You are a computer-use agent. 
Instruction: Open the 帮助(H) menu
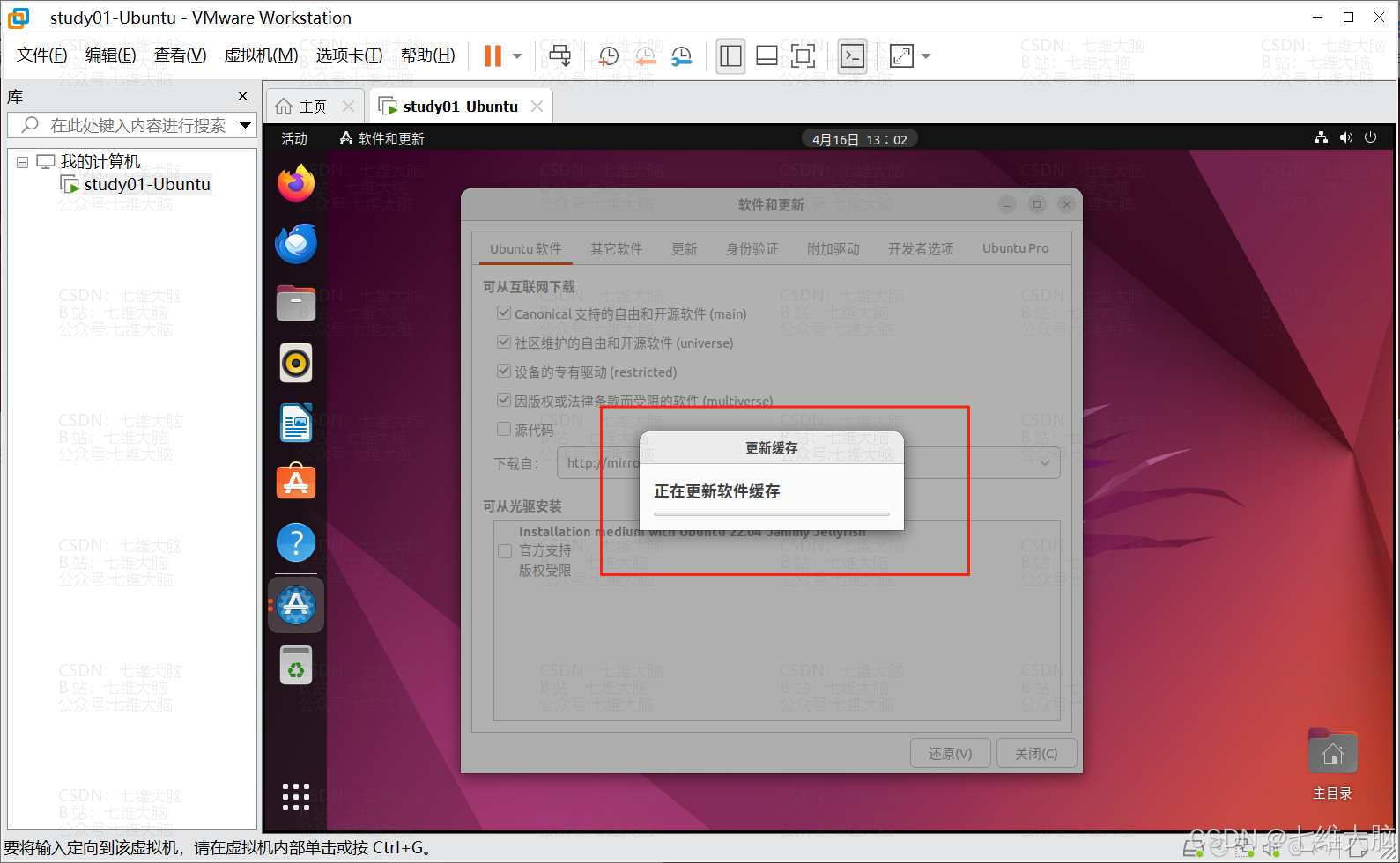click(x=428, y=55)
